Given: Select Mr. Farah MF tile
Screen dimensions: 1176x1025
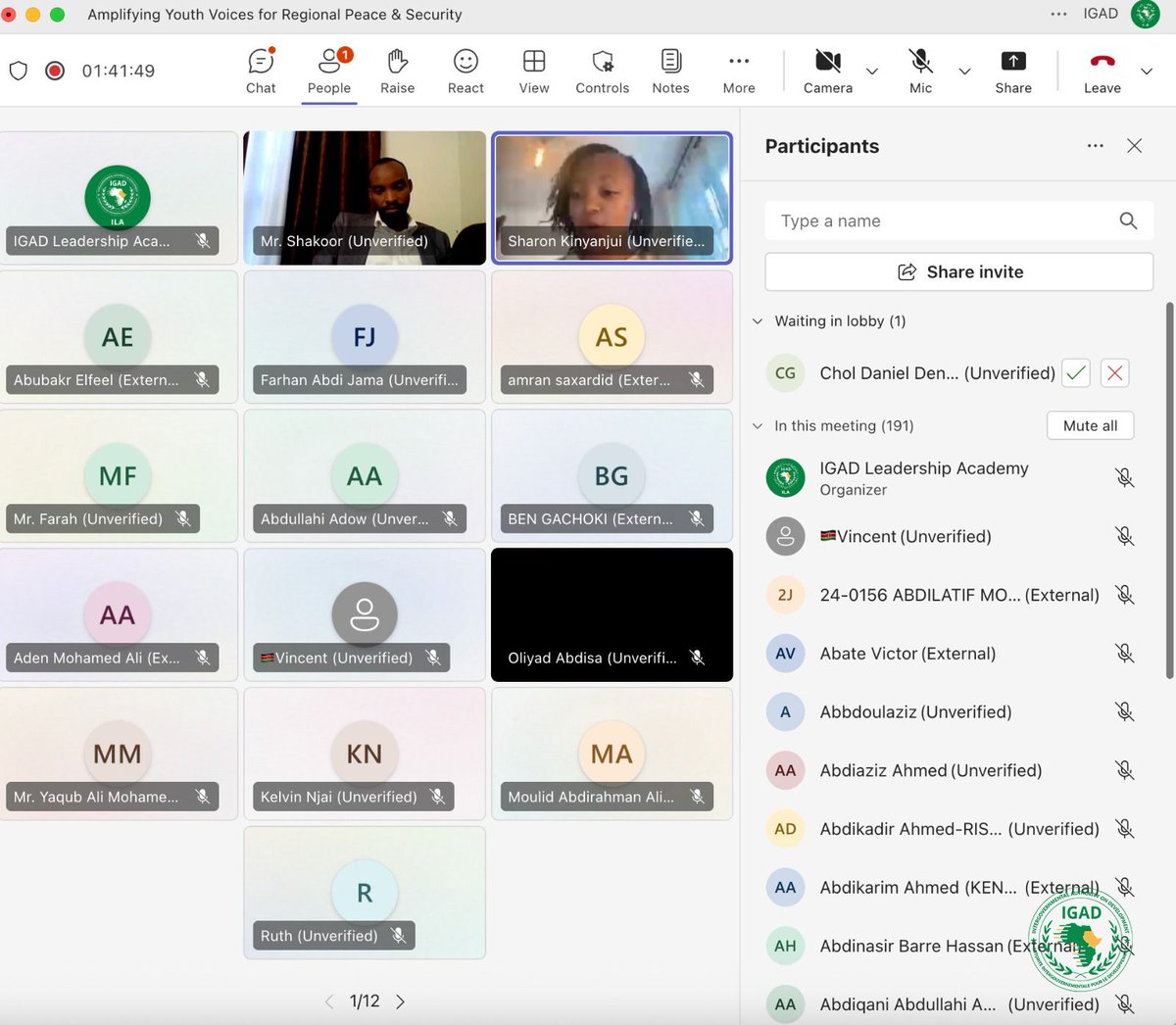Looking at the screenshot, I should [118, 476].
